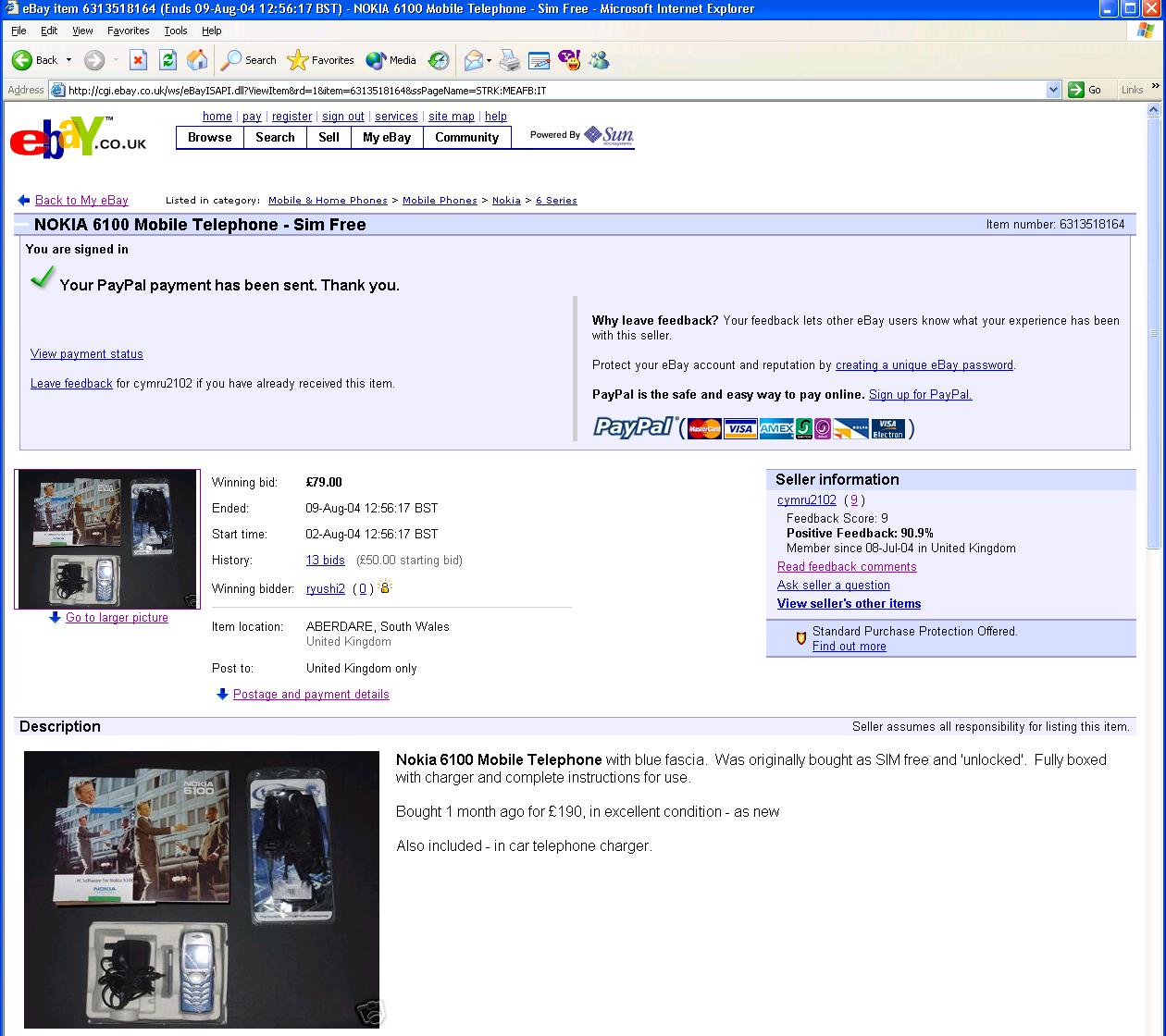Click the vertical scrollbar up arrow
1166x1036 pixels.
(x=1154, y=109)
